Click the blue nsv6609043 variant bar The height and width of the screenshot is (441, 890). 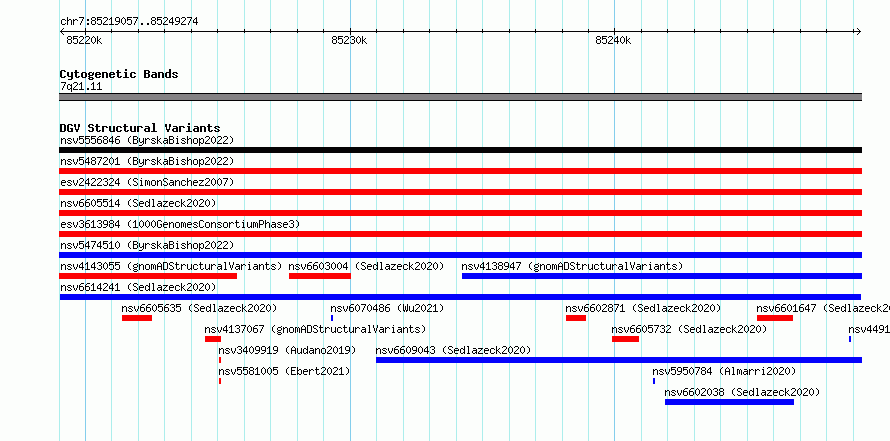pos(619,360)
